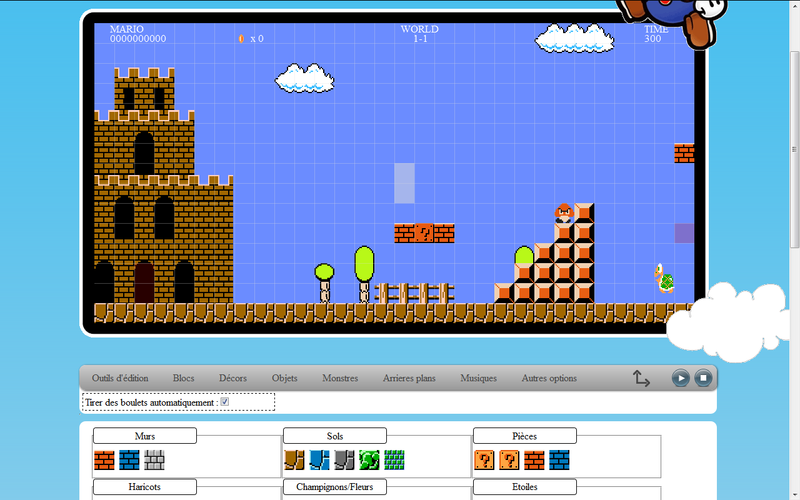Play the level with the play button

click(681, 378)
